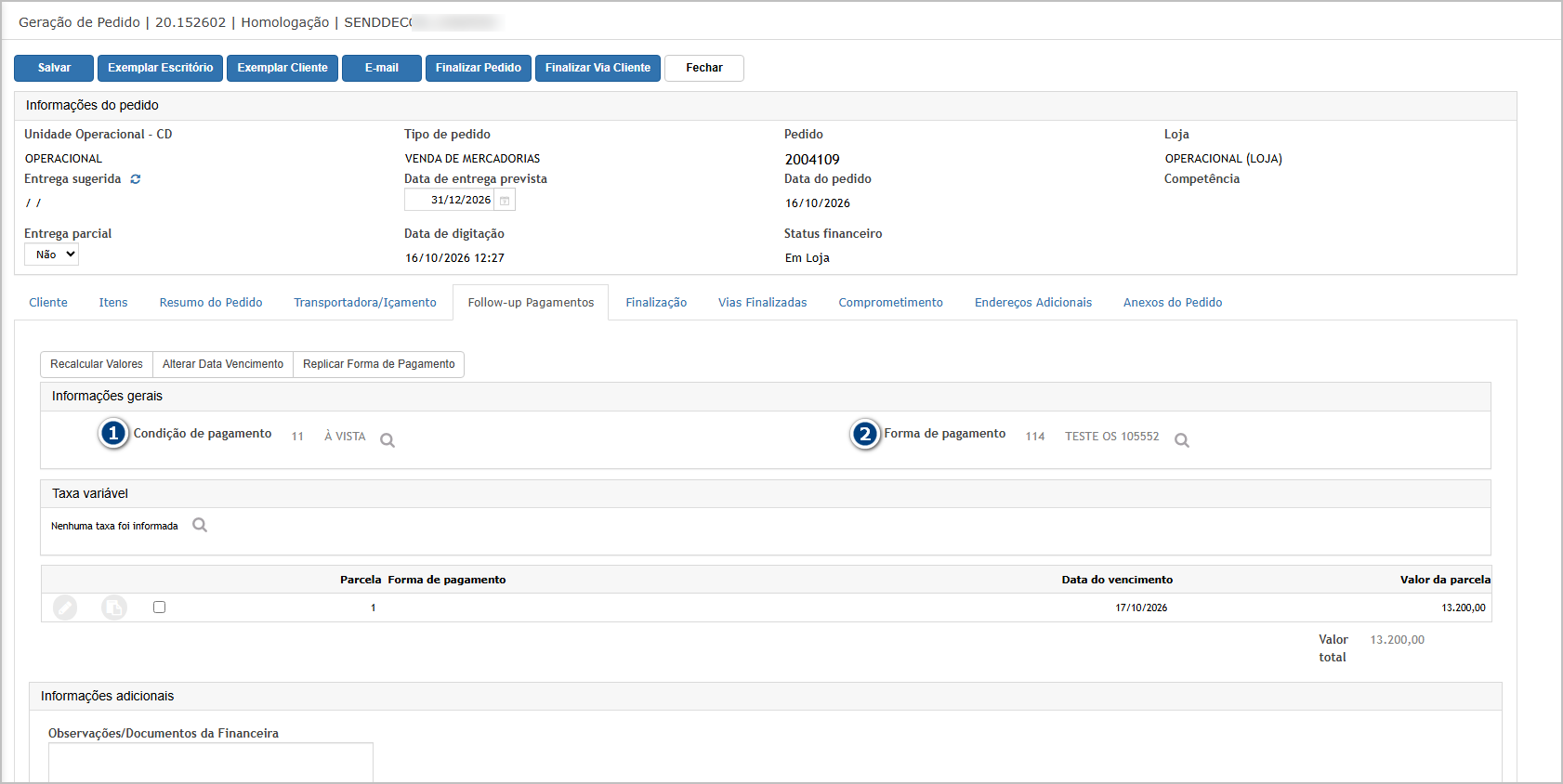Click Finalizar Pedido button

pos(479,68)
